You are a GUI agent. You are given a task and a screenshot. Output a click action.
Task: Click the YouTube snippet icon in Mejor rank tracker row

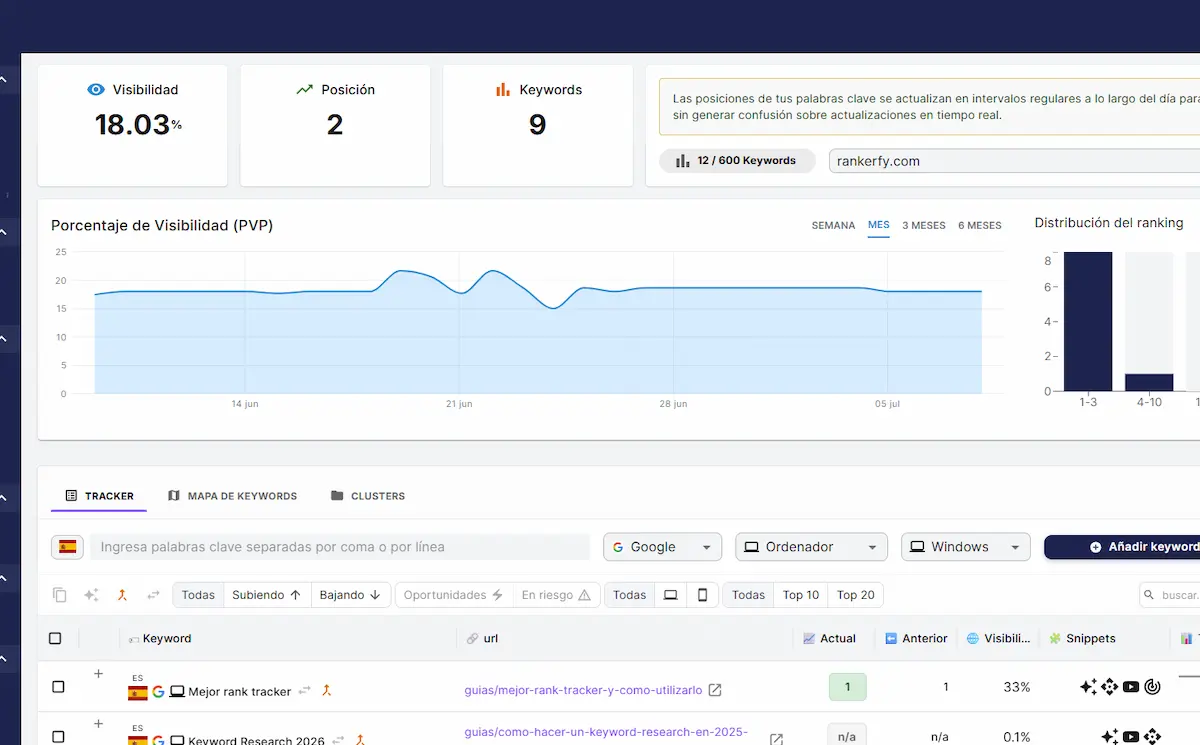tap(1131, 687)
